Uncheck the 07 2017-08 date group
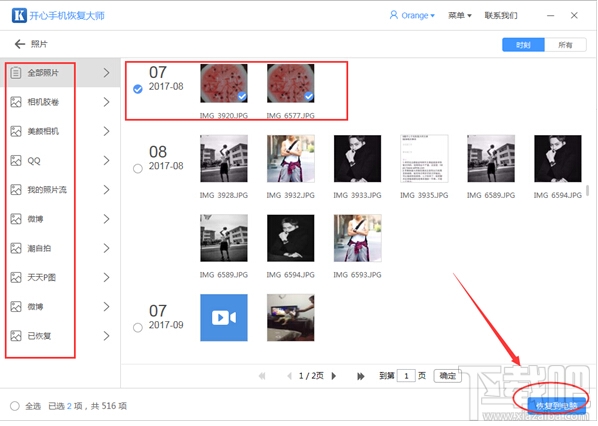This screenshot has height=426, width=598. pos(138,89)
